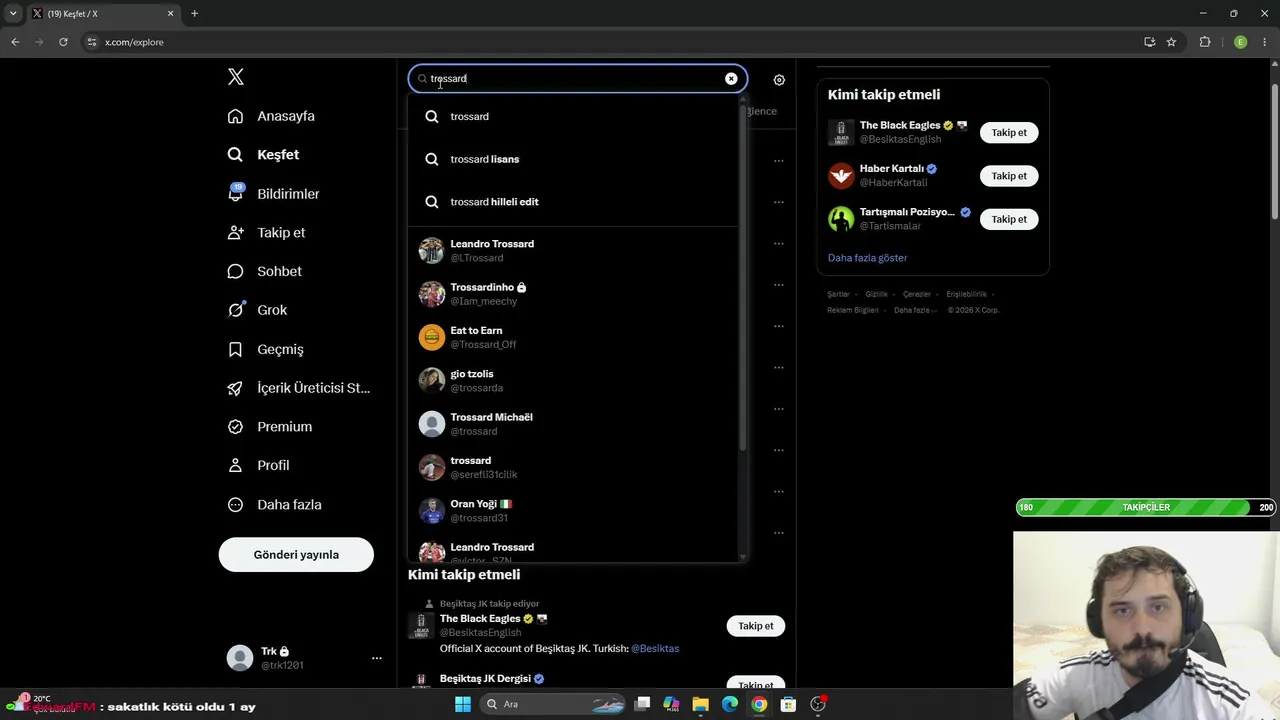The height and width of the screenshot is (720, 1280).
Task: Open the tab search dropdown in Chrome
Action: [x=13, y=14]
